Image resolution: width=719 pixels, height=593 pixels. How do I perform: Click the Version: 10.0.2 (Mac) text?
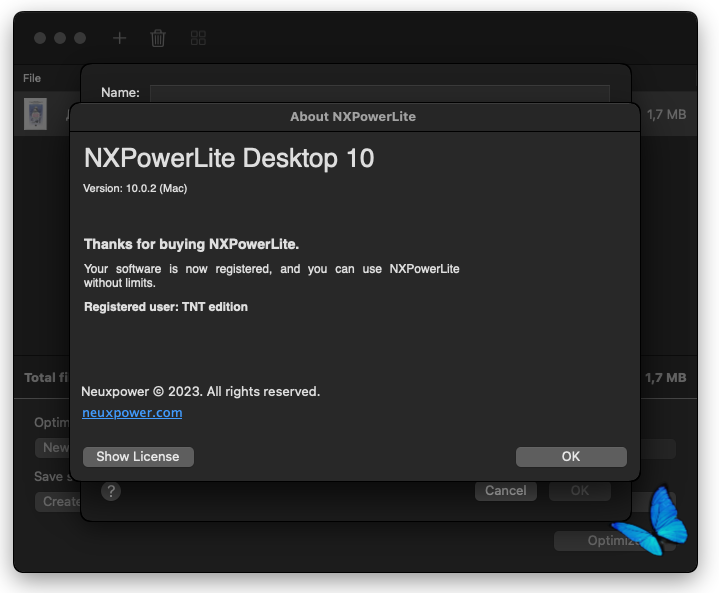point(135,188)
